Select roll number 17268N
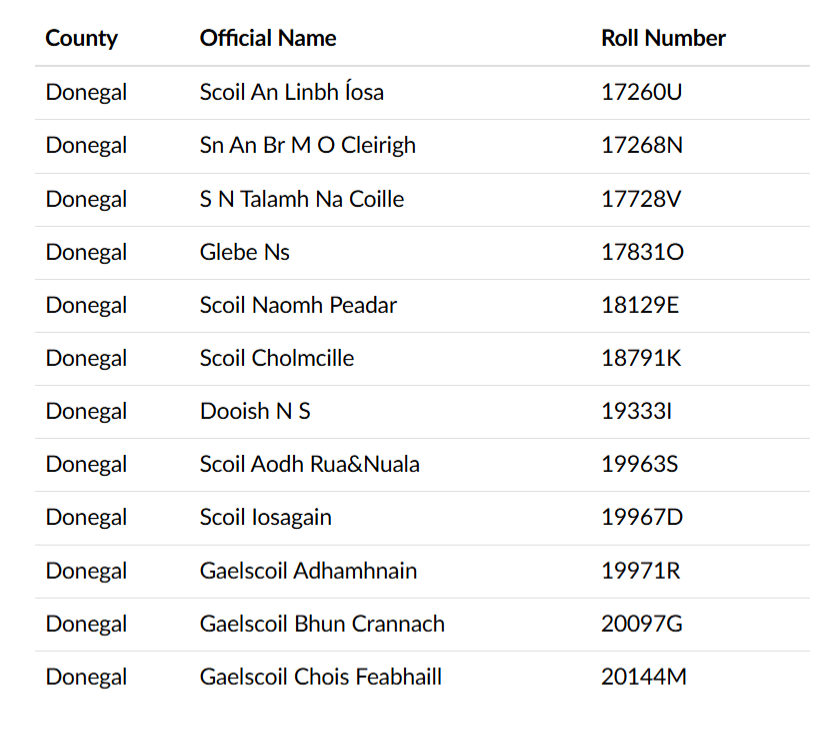The image size is (820, 735). click(x=642, y=145)
